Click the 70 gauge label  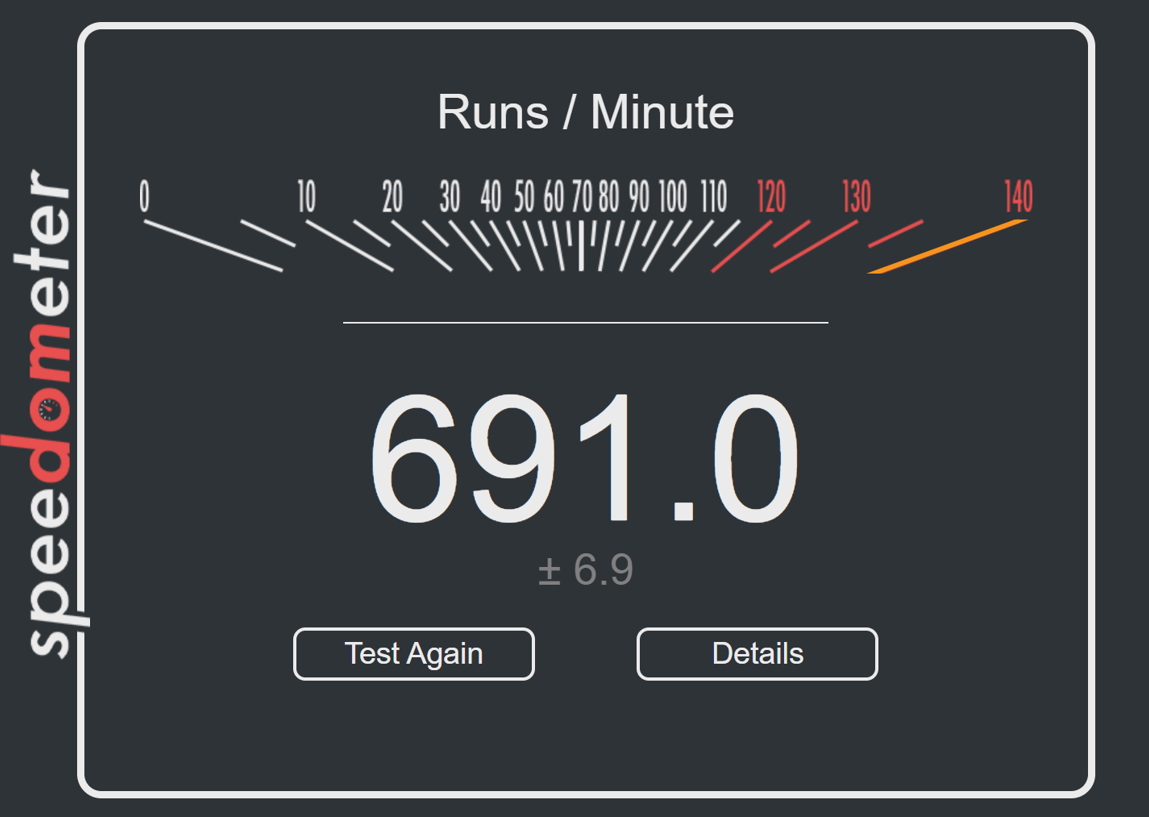(582, 196)
